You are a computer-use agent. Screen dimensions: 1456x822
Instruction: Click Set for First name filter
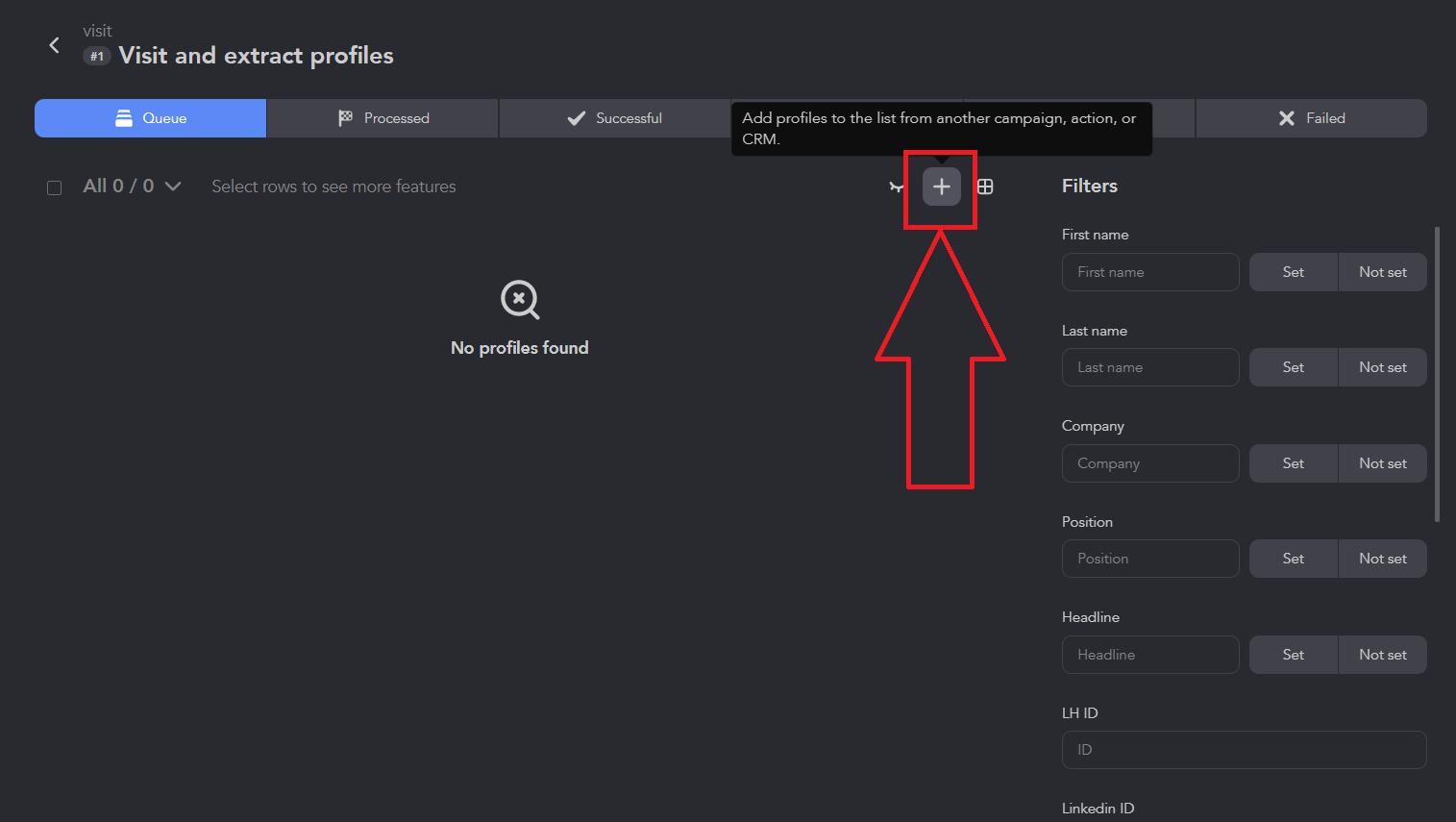click(1294, 272)
